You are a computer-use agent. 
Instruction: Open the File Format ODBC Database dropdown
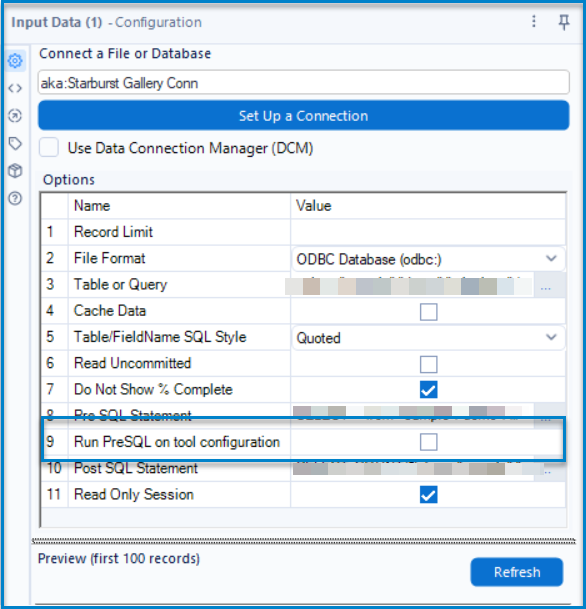tap(428, 259)
